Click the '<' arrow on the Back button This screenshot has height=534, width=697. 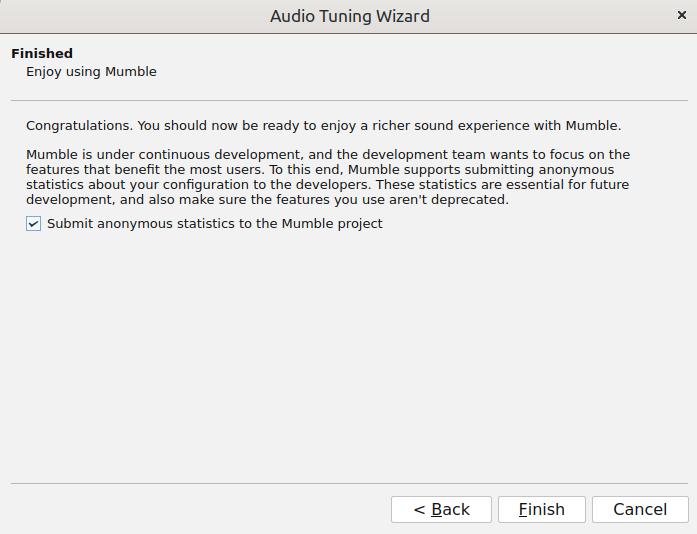tap(419, 510)
